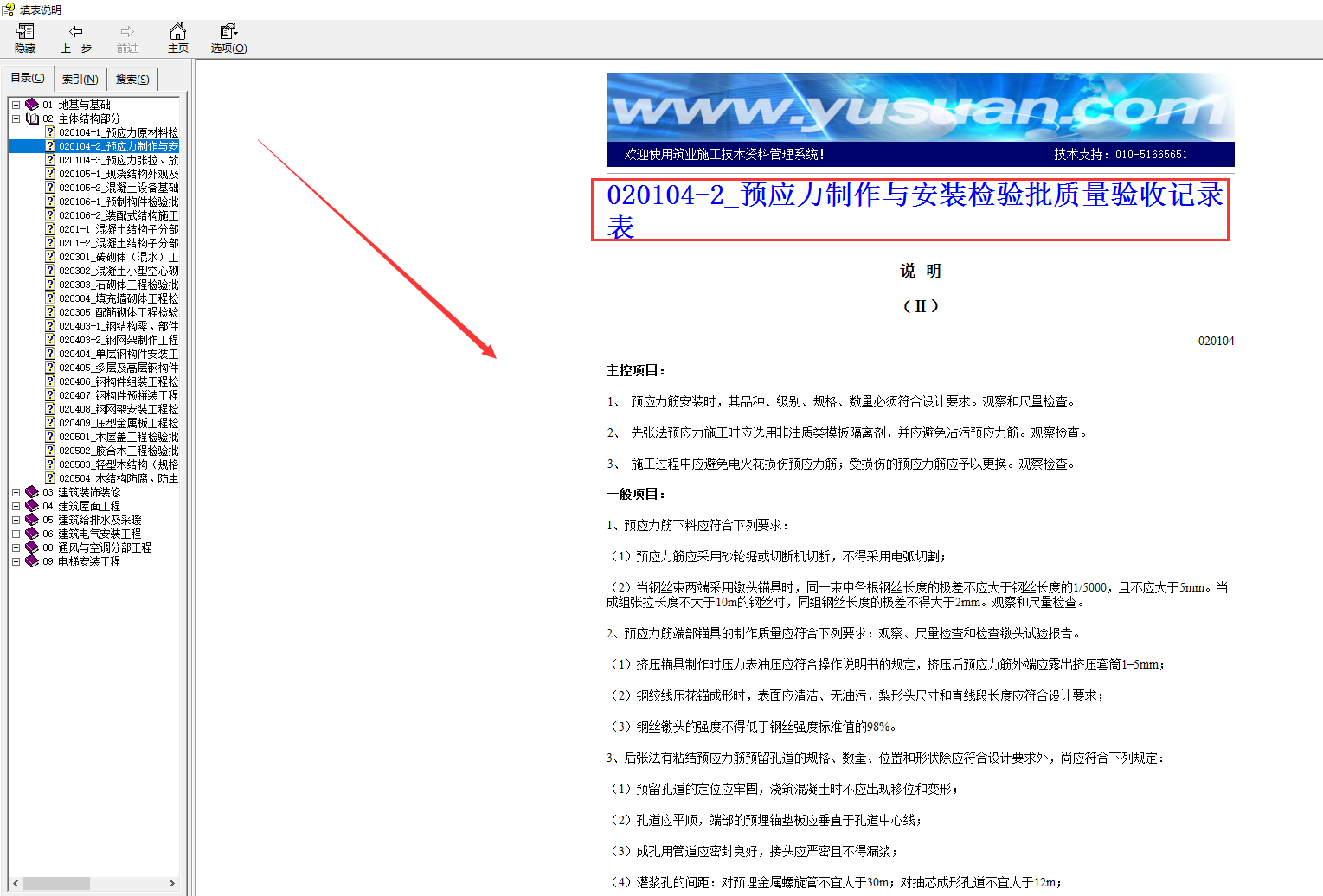Click the 一般项目： heading text
Screen dimensions: 1323x896
636,495
